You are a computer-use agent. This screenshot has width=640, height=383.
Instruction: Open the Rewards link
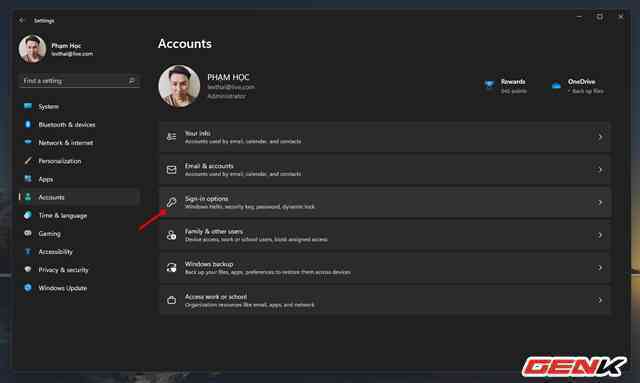pos(505,86)
